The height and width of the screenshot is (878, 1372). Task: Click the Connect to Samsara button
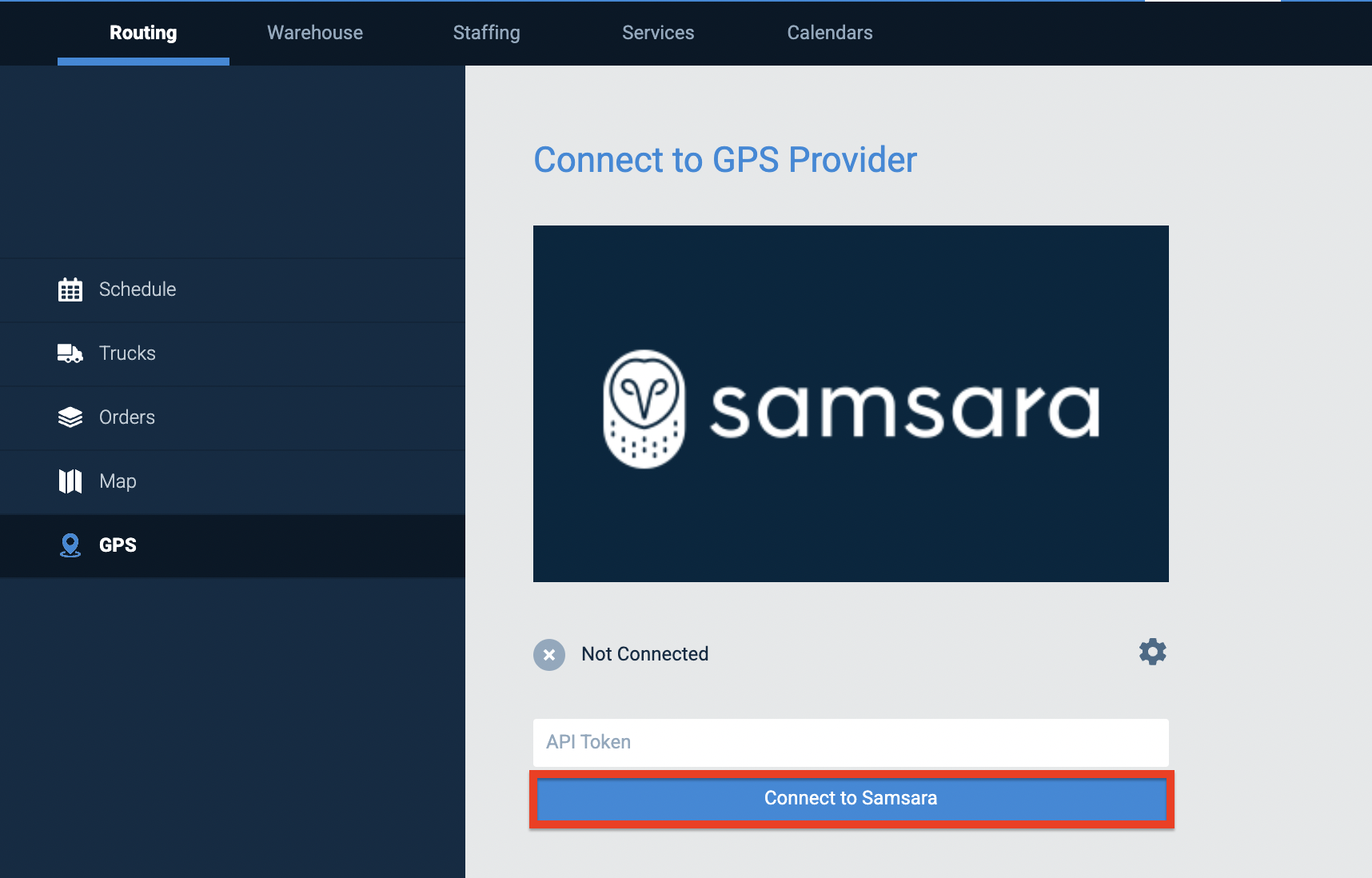pos(851,799)
